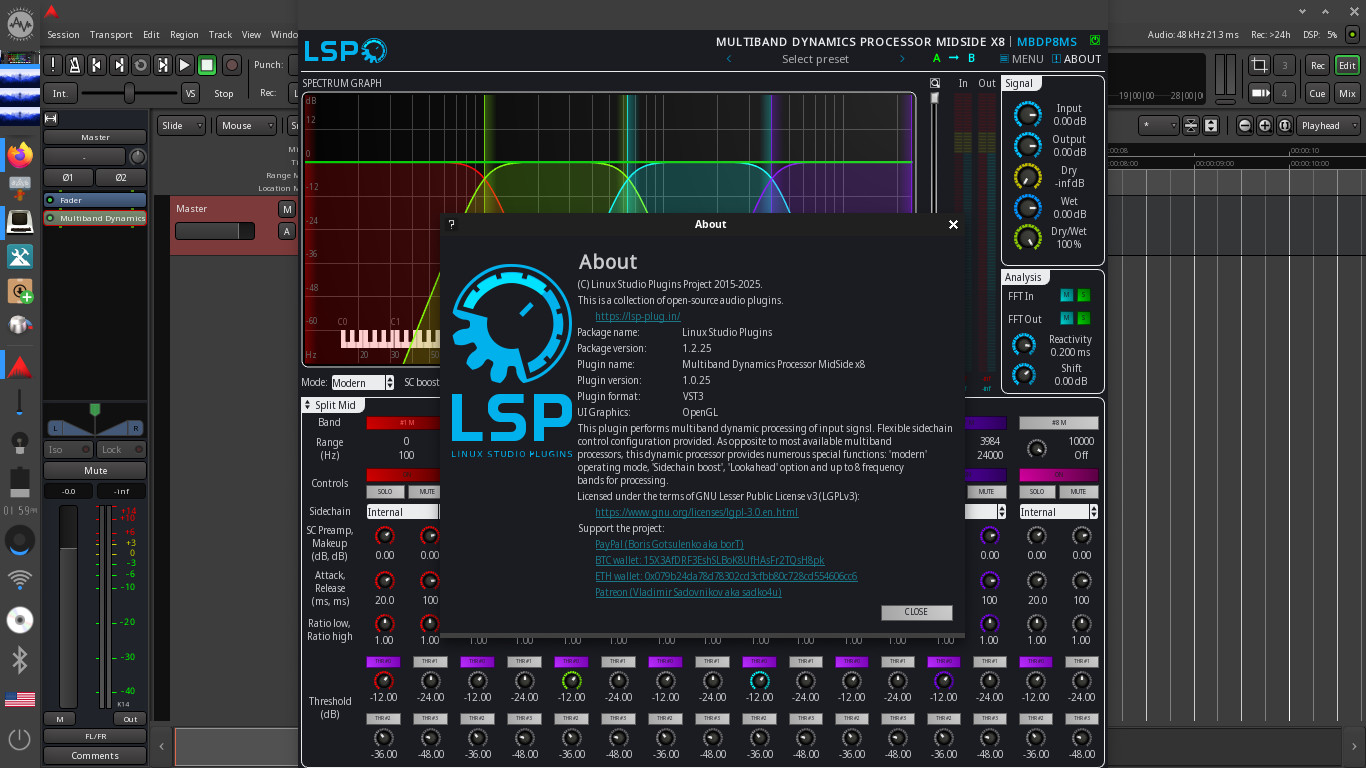The image size is (1366, 768).
Task: Open the Playhead zoom focus dropdown
Action: (1328, 126)
